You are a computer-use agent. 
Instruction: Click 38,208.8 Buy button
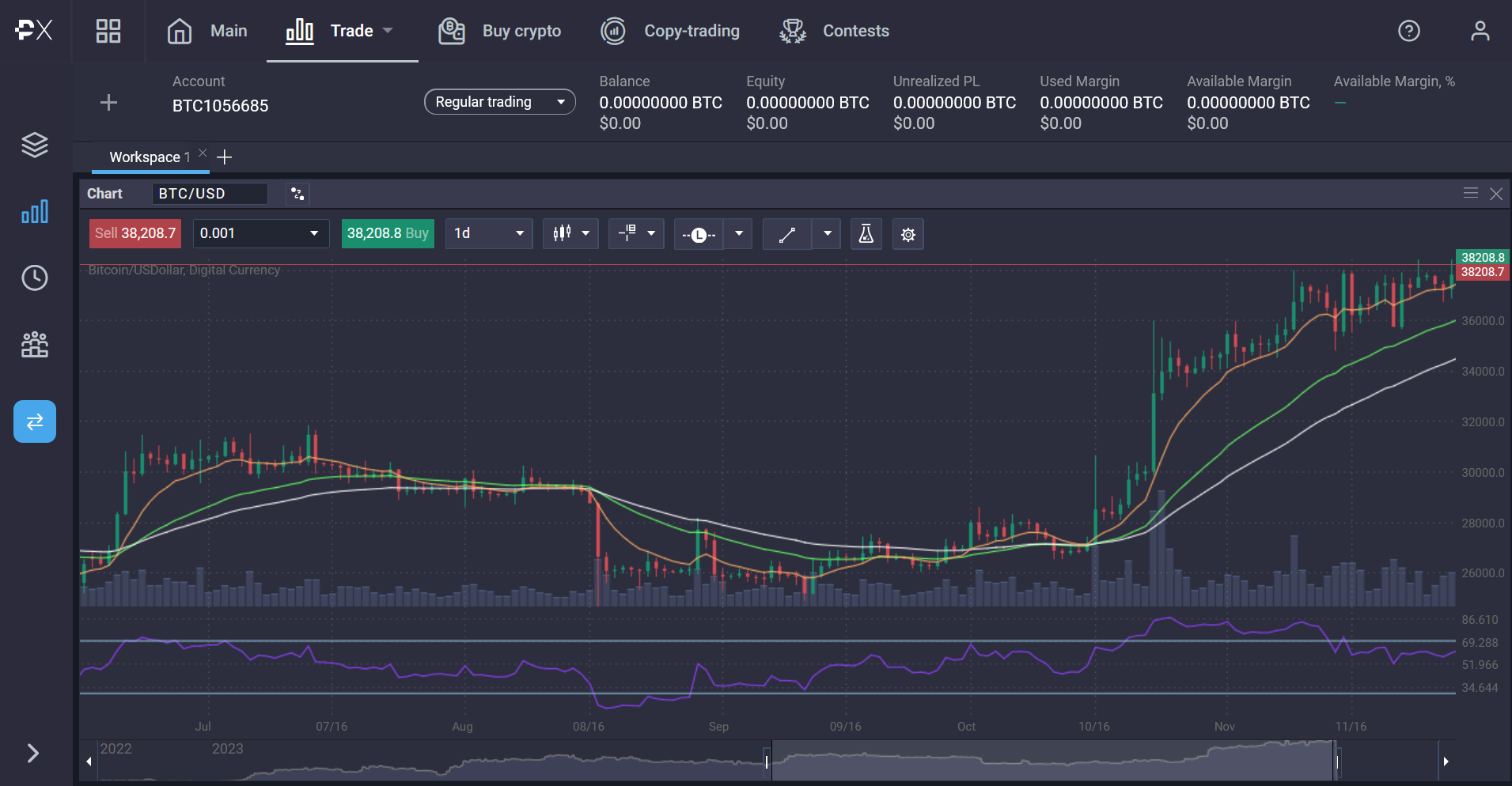point(388,233)
